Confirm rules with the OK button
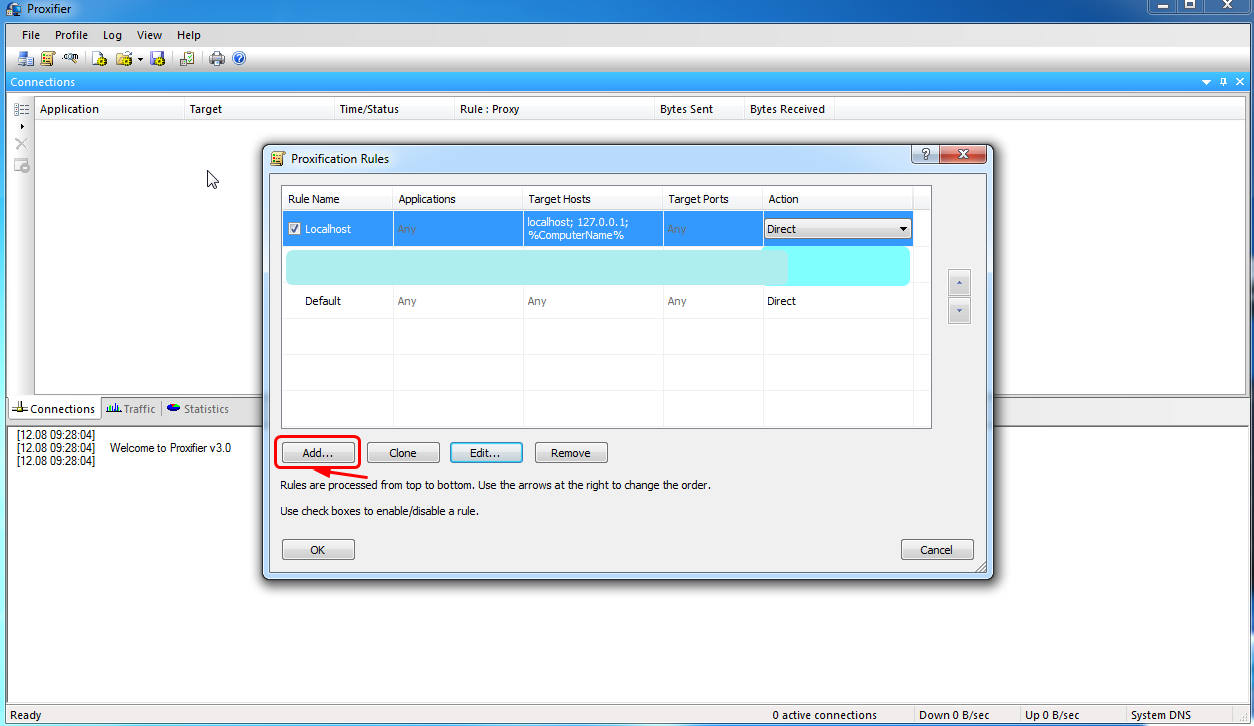 318,550
